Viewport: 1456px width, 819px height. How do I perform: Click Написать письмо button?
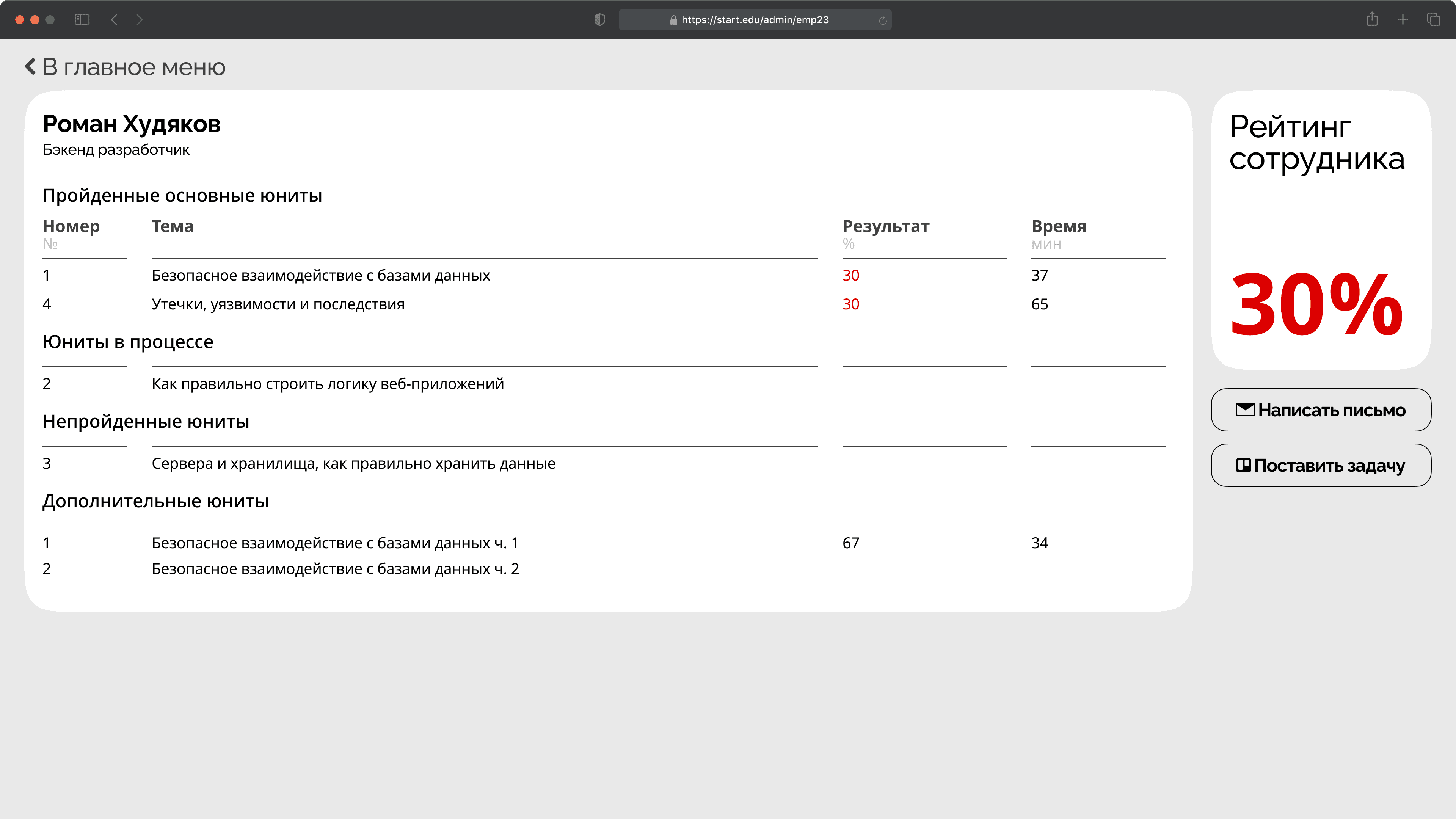coord(1321,410)
